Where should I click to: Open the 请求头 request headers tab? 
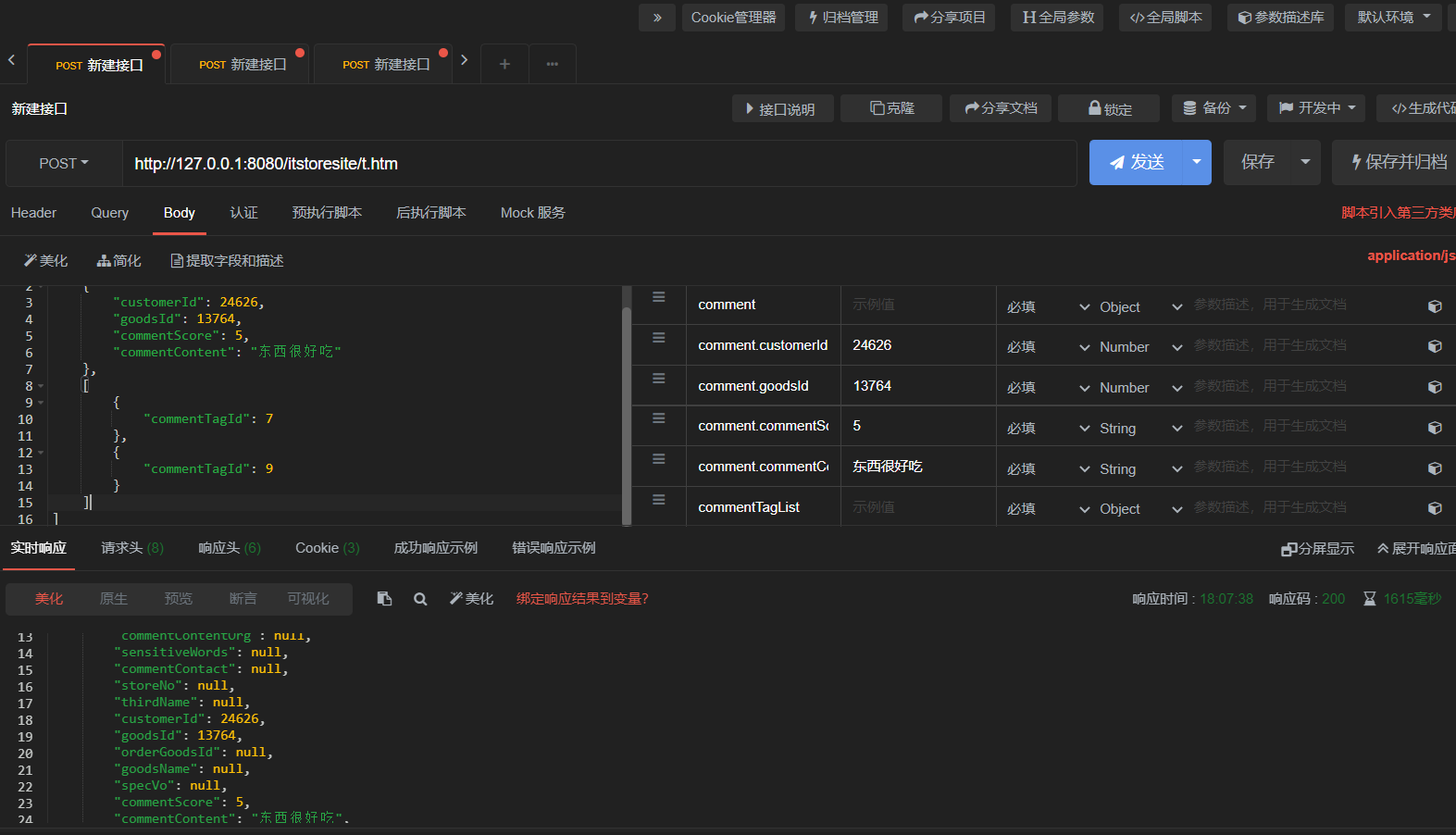pos(132,548)
